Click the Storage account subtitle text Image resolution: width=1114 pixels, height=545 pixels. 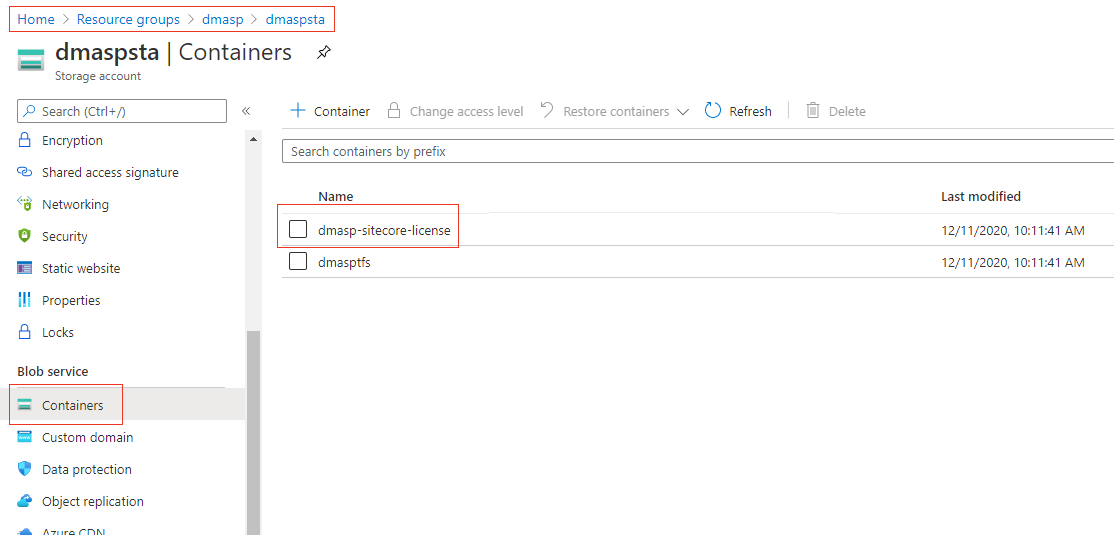click(97, 76)
